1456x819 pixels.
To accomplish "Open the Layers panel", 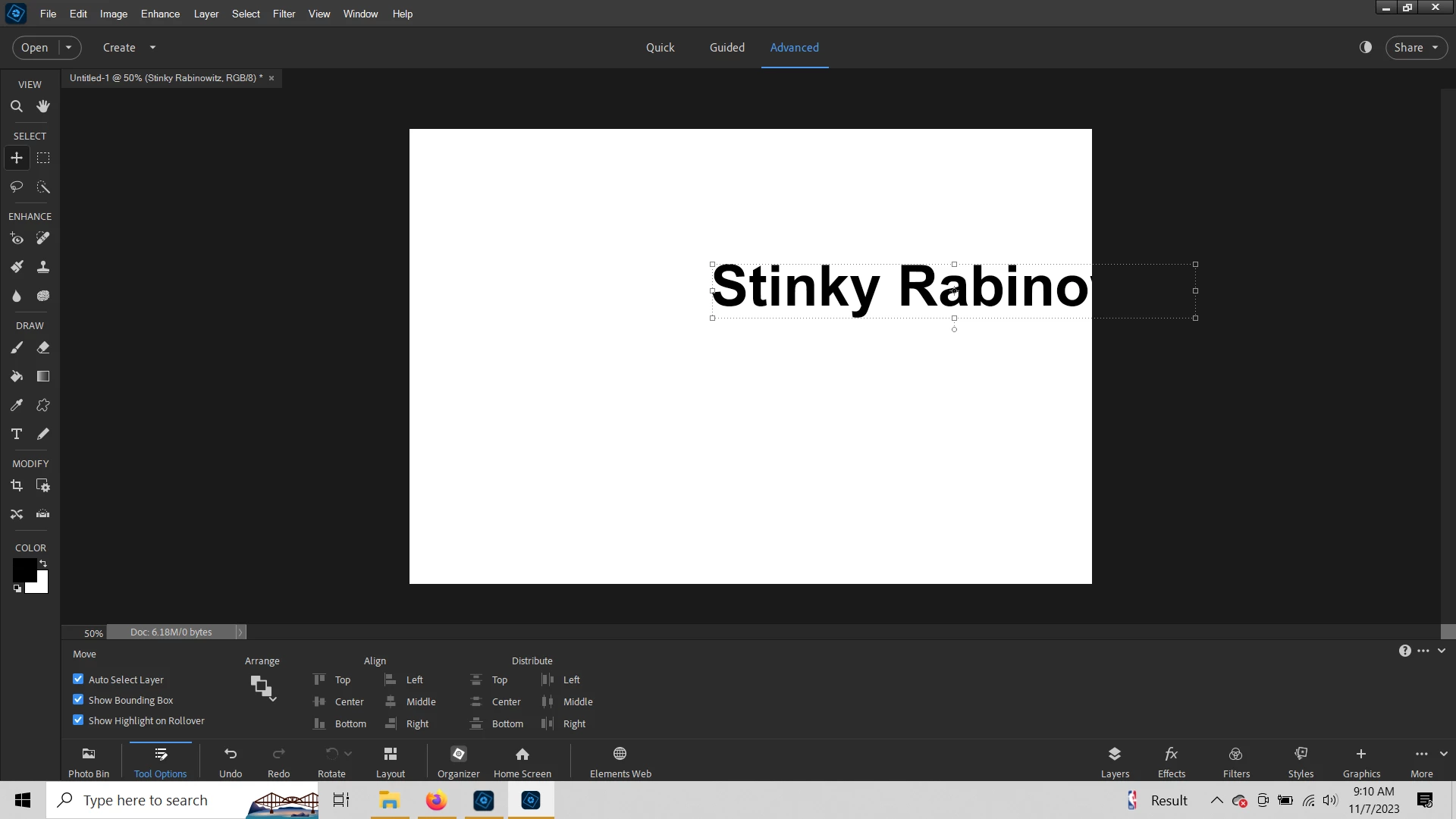I will [1114, 761].
